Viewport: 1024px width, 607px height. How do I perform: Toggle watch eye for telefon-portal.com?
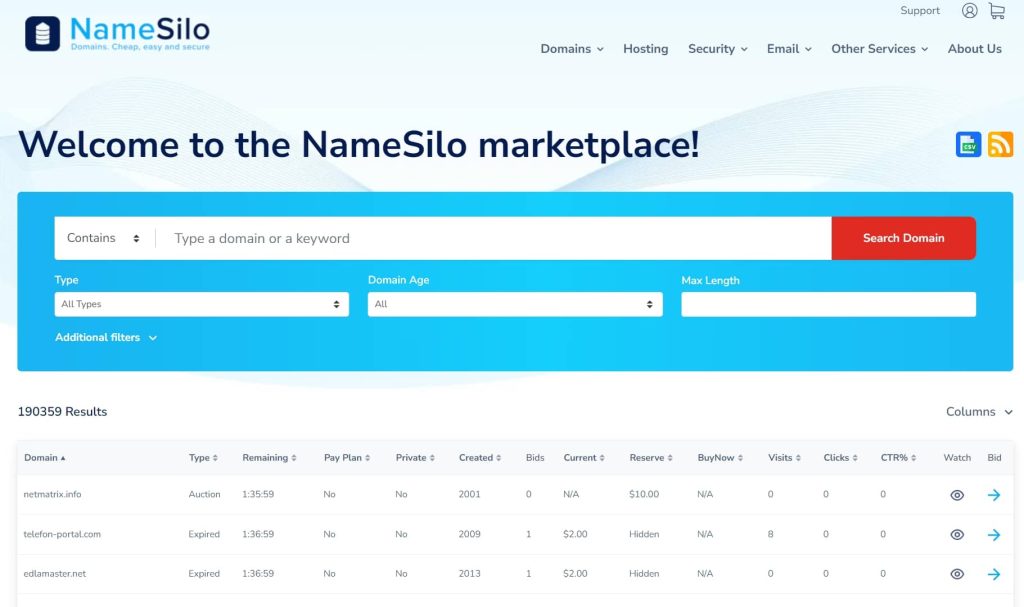coord(957,535)
